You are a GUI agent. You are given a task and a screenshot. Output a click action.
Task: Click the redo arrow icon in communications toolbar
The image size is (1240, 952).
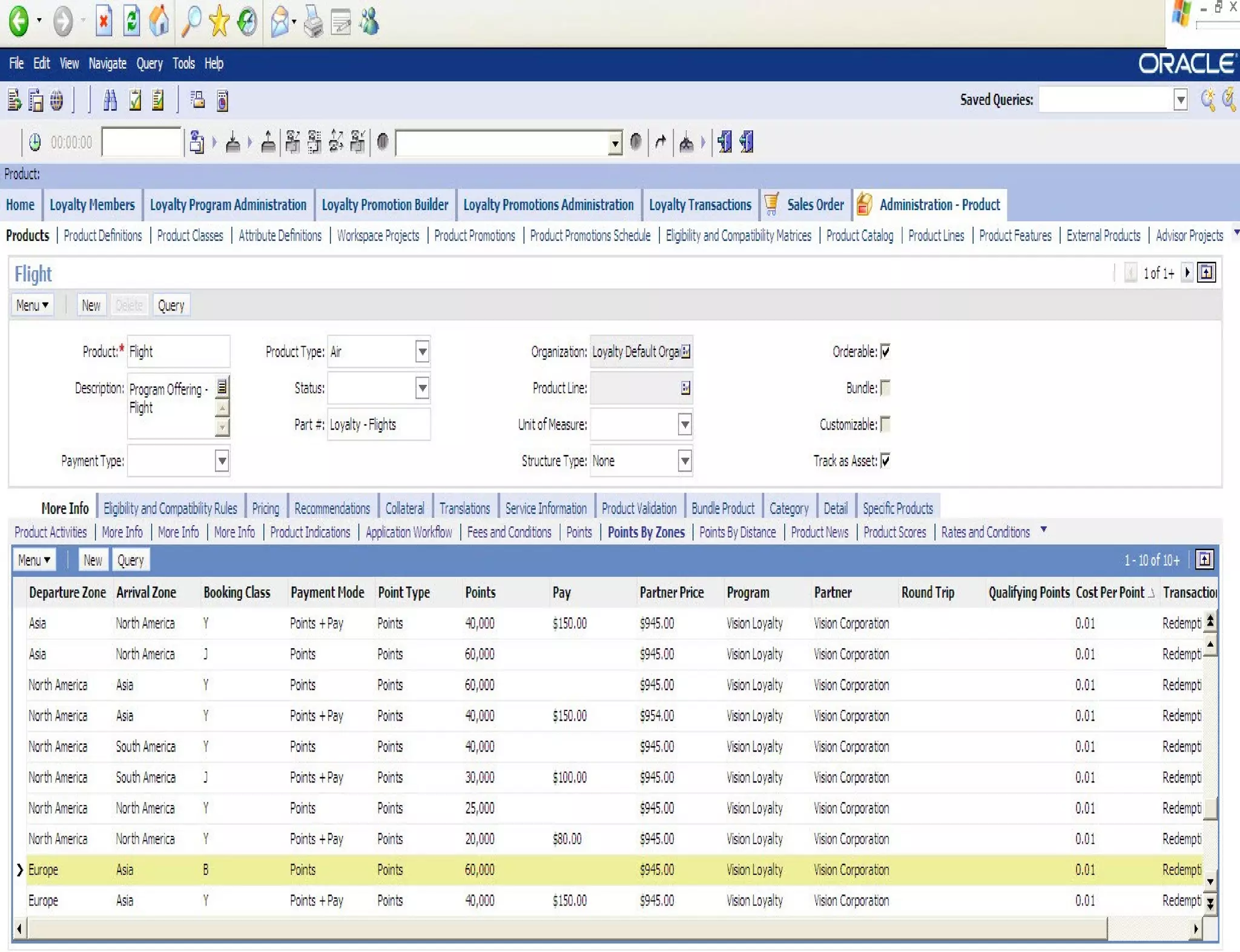pyautogui.click(x=661, y=142)
